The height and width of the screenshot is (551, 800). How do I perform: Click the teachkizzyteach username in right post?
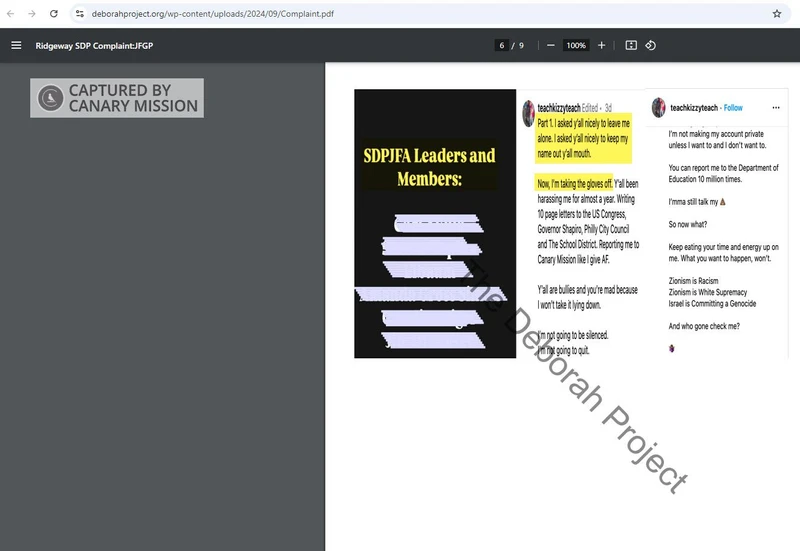693,108
